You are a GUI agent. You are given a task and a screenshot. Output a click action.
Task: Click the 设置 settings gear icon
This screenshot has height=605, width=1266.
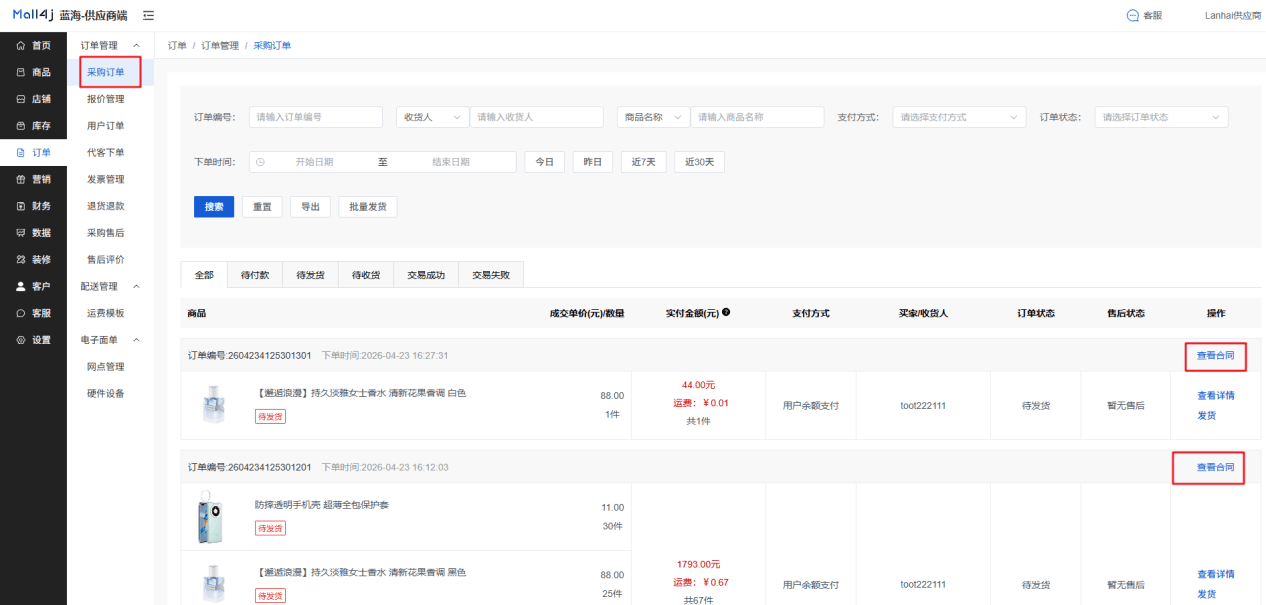[22, 340]
